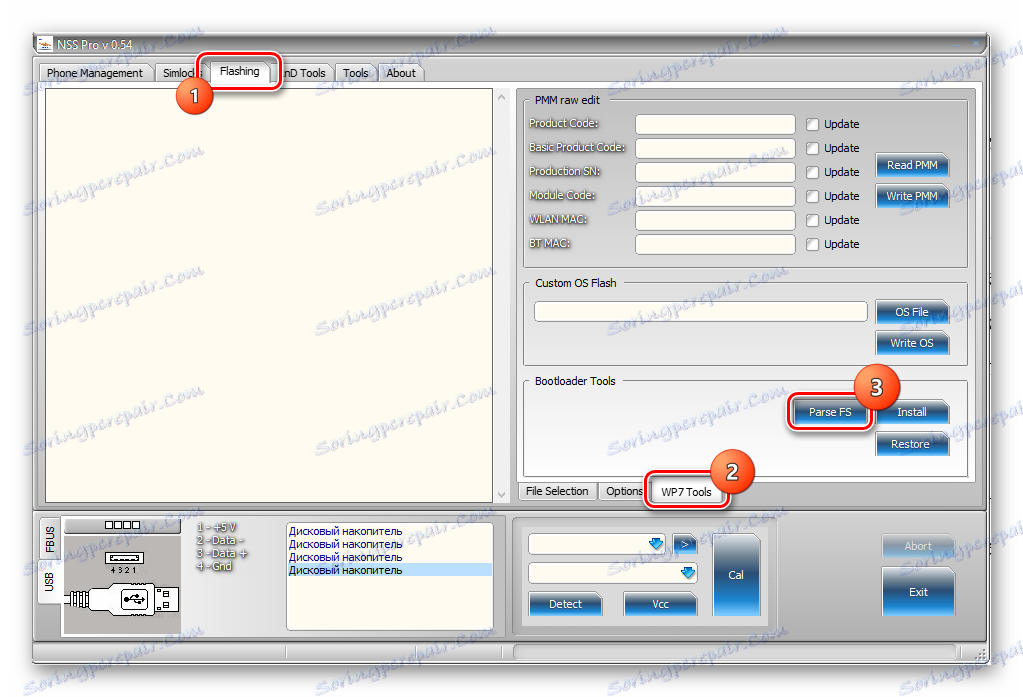1023x697 pixels.
Task: Open the File Selection bottom tab
Action: 557,491
